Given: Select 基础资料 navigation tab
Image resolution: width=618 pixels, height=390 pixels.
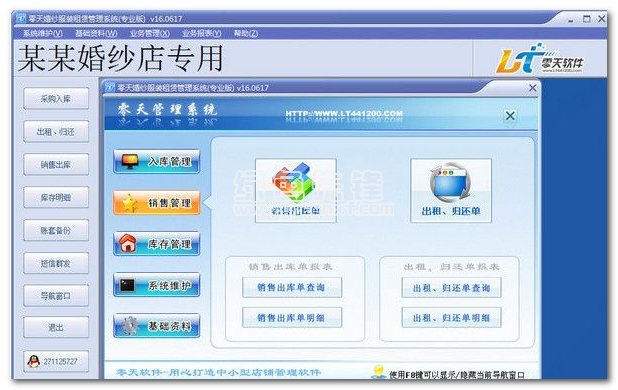Looking at the screenshot, I should (x=156, y=326).
